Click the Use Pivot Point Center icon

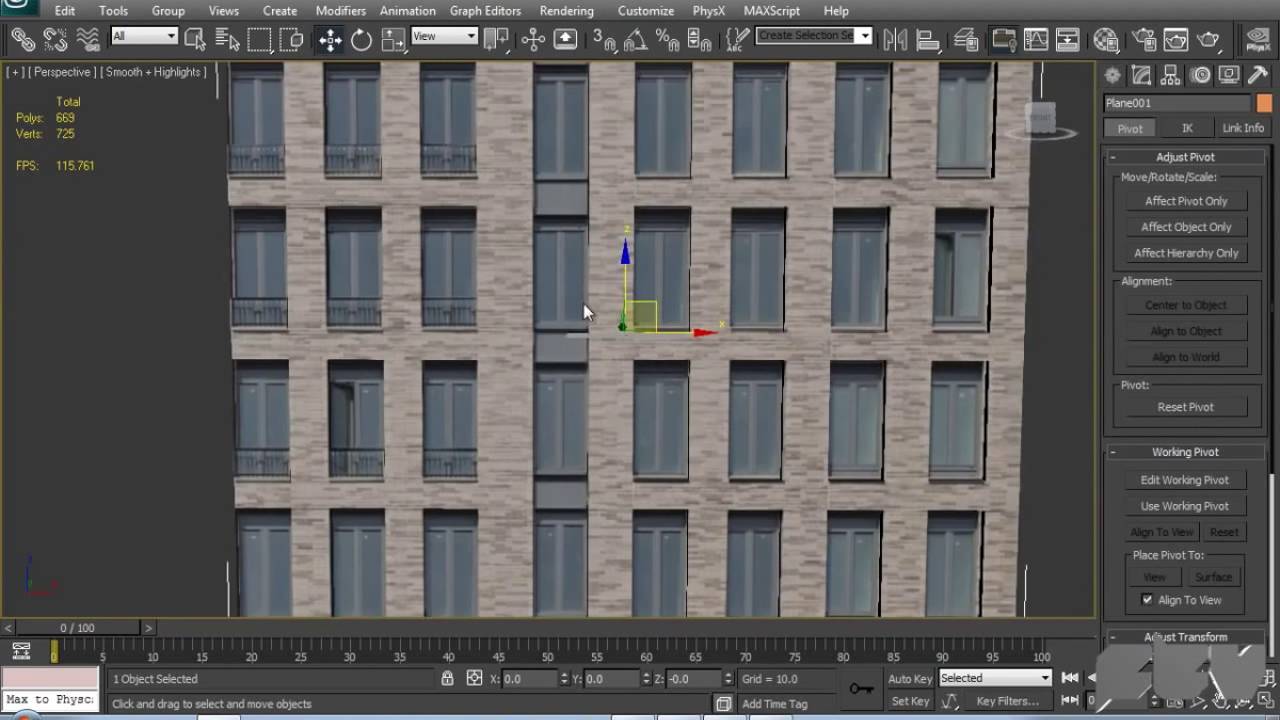click(495, 39)
